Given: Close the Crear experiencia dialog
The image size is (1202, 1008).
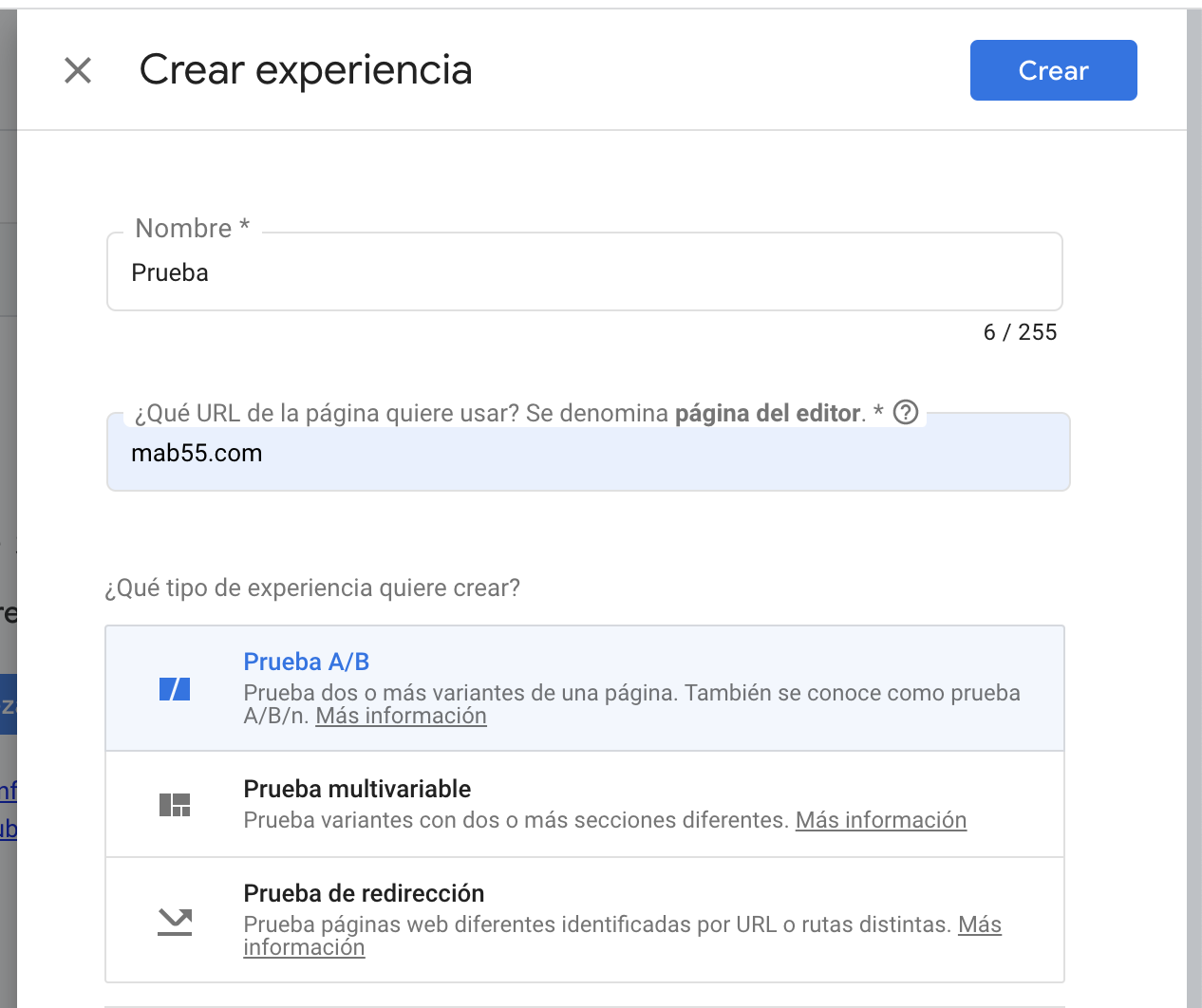Looking at the screenshot, I should pos(78,70).
